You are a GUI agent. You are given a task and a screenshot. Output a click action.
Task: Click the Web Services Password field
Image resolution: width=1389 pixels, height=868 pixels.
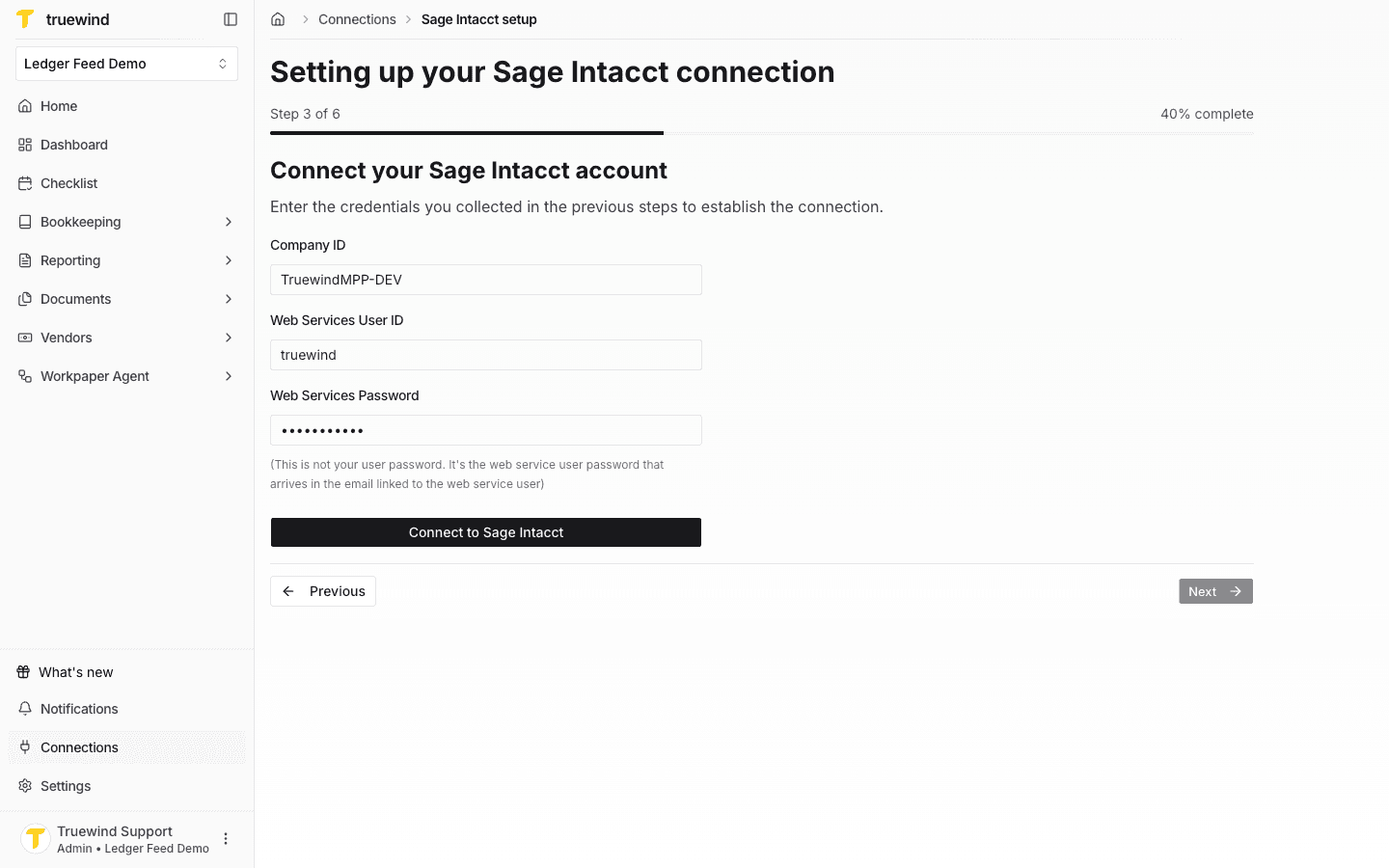click(x=485, y=430)
